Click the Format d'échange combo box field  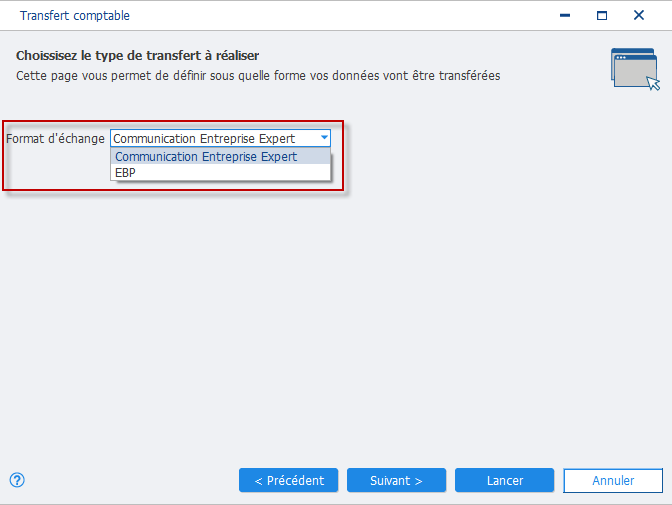point(220,138)
